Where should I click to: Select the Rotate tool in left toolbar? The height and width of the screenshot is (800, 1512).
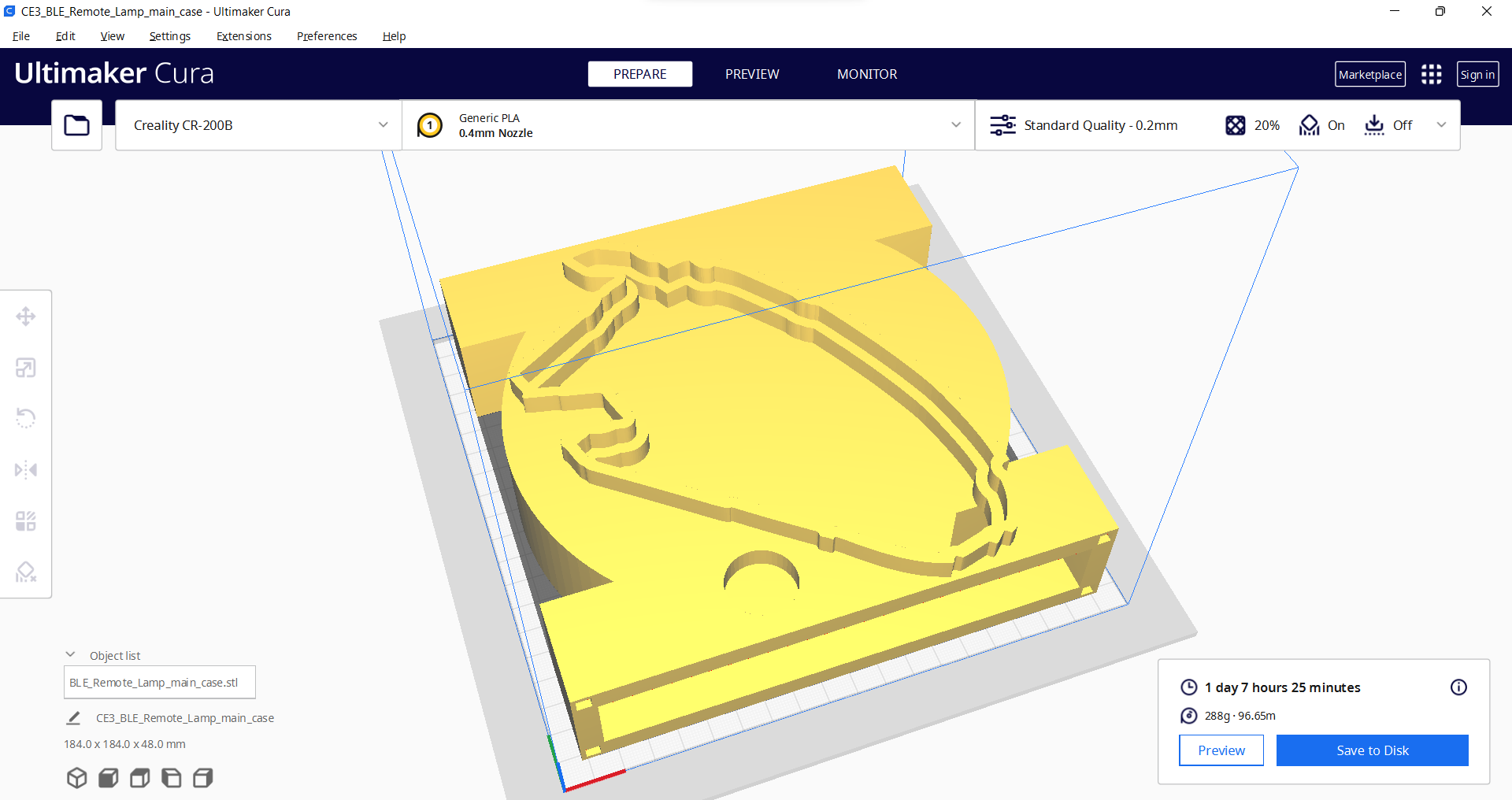coord(26,418)
